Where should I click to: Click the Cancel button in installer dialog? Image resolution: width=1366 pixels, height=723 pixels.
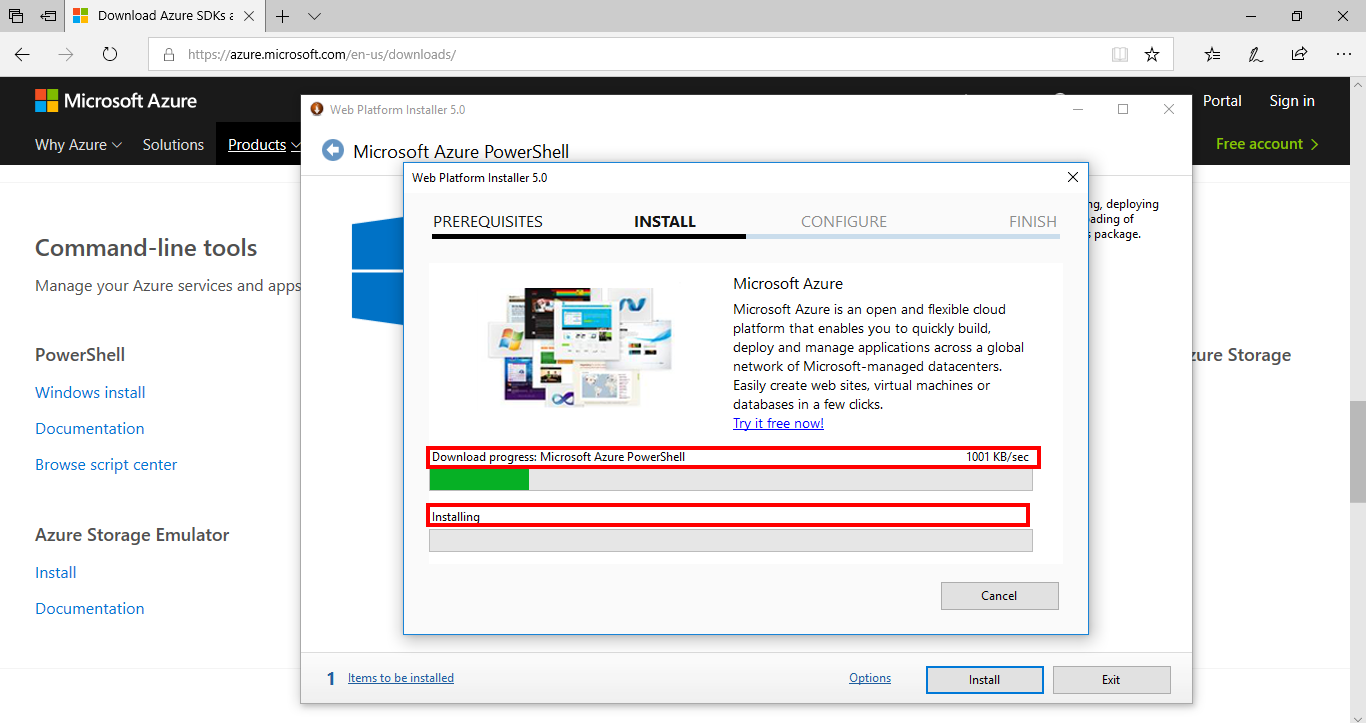pos(999,595)
